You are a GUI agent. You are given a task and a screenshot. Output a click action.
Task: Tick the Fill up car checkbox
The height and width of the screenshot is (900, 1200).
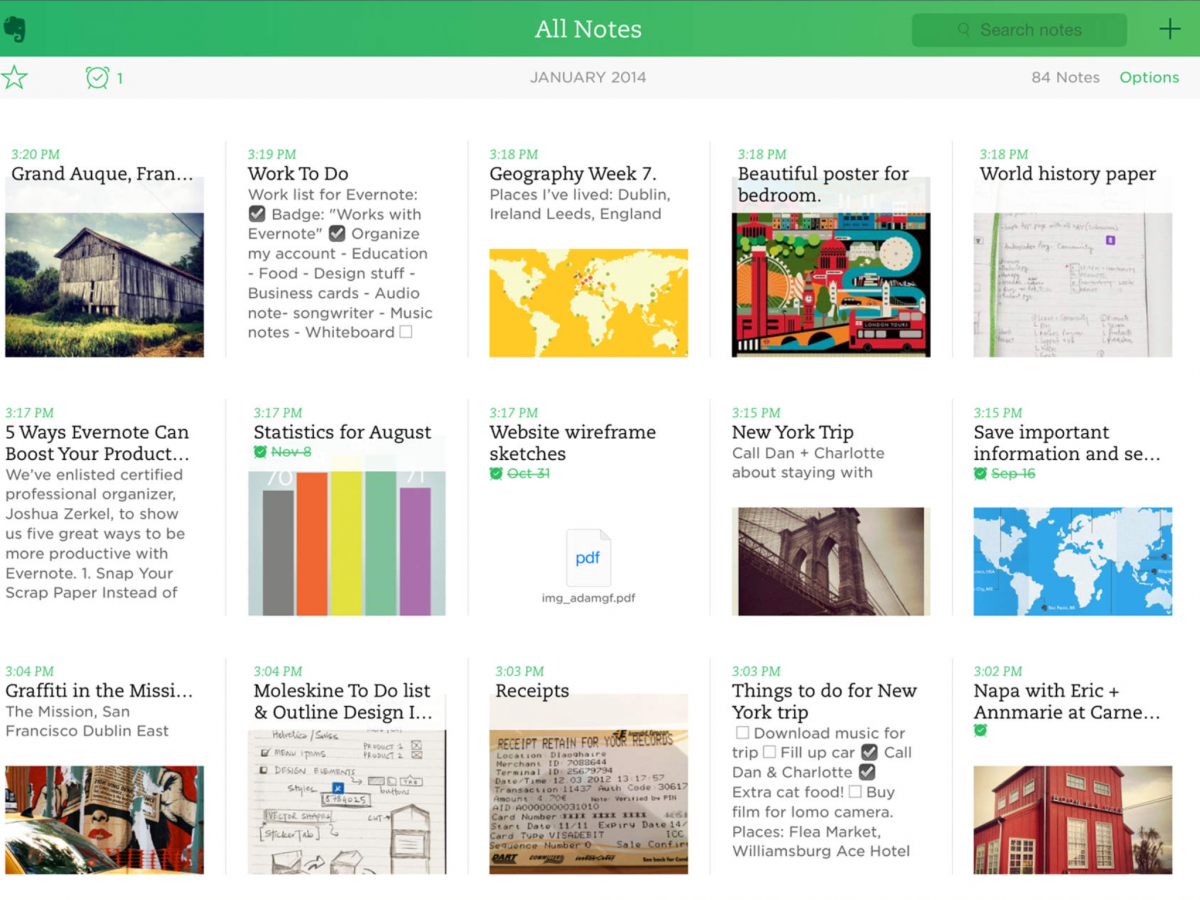[x=769, y=752]
